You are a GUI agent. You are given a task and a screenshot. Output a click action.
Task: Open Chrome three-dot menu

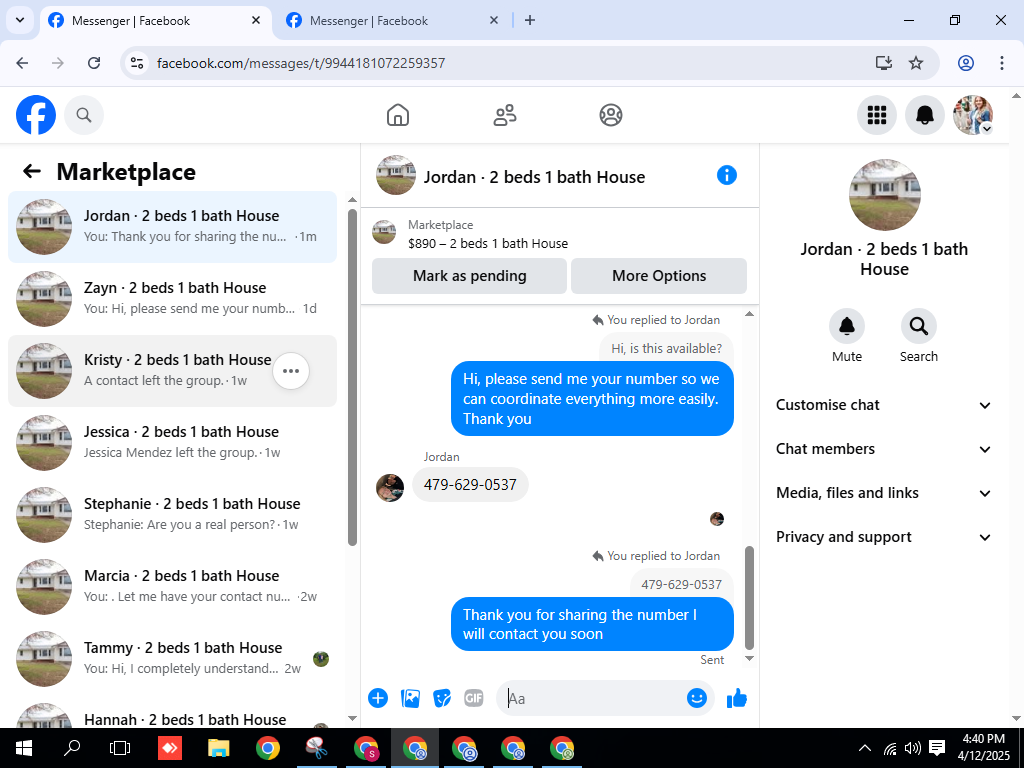1002,63
